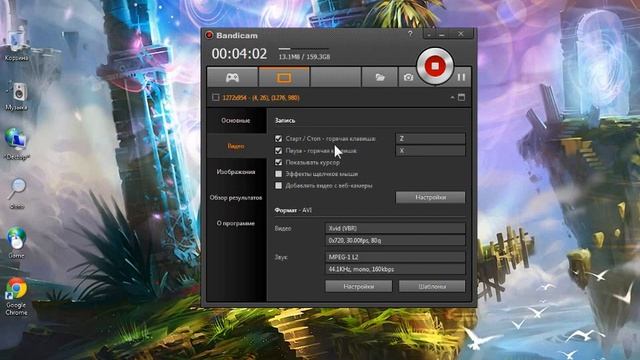Open the Основные settings tab
The height and width of the screenshot is (360, 640).
coord(236,121)
